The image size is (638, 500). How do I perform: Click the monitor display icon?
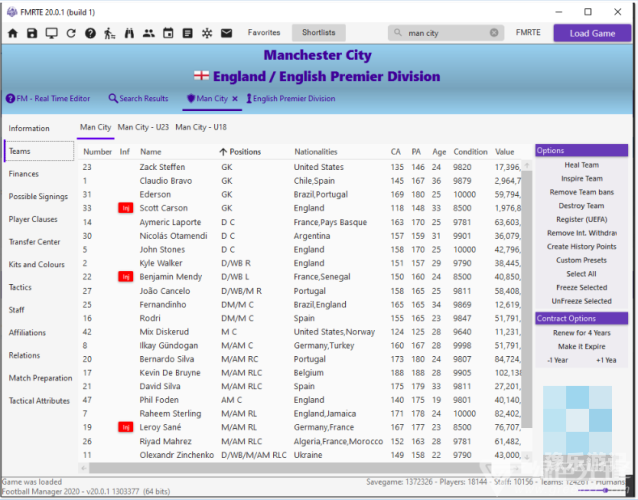tap(52, 33)
